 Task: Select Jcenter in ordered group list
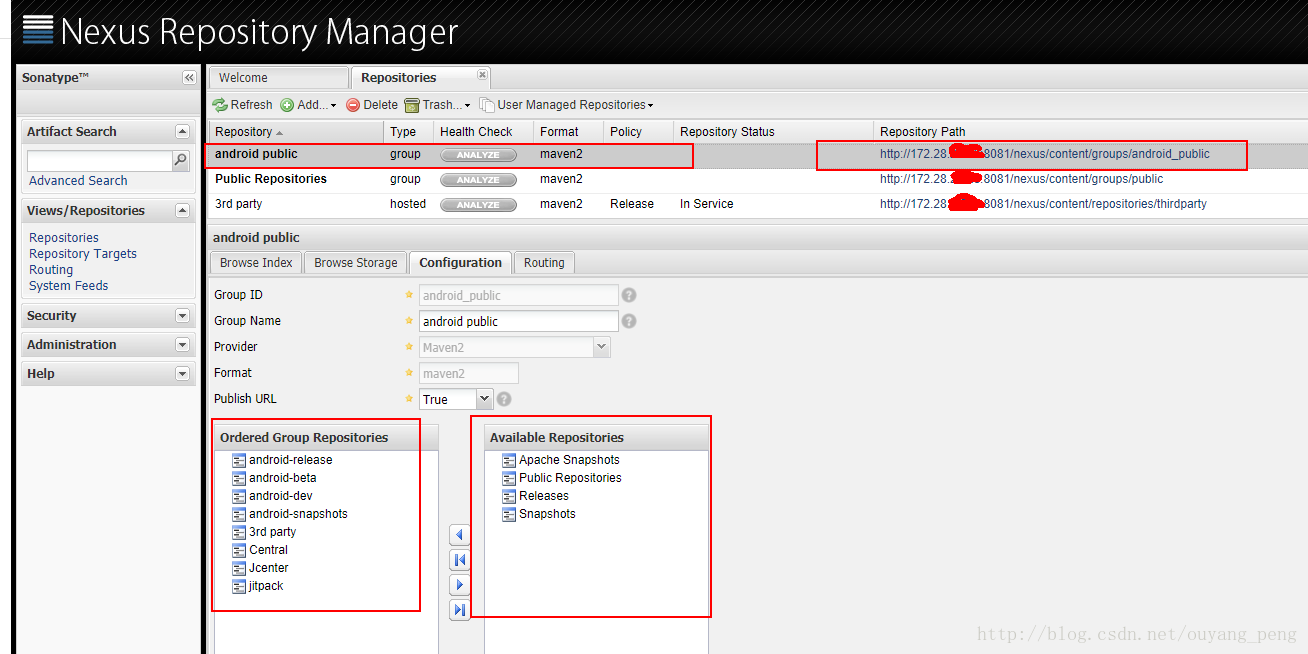(268, 568)
